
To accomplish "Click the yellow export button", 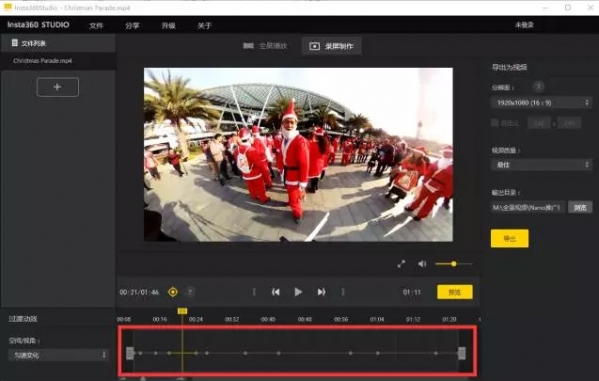I will pyautogui.click(x=510, y=238).
